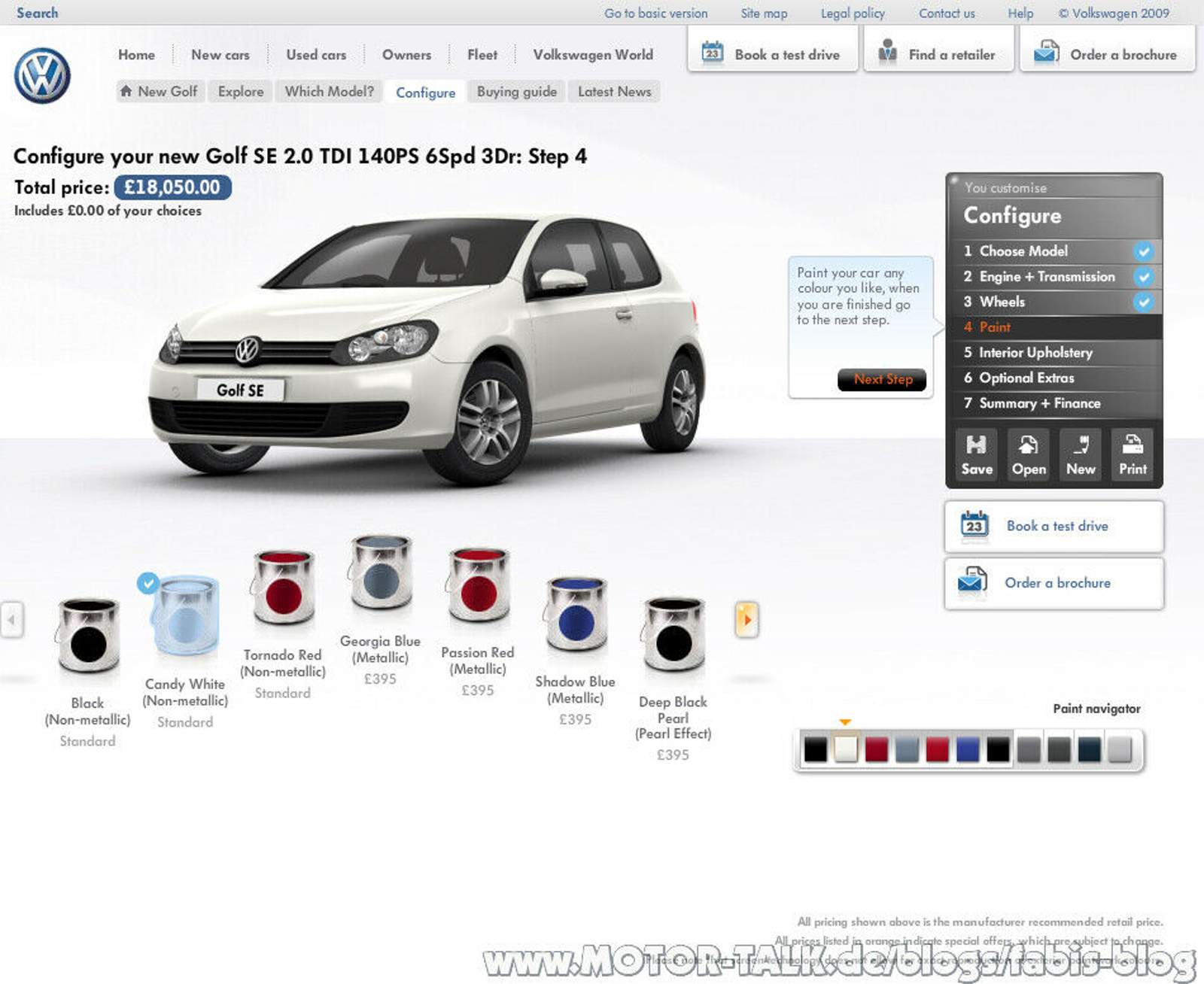This screenshot has height=984, width=1204.
Task: Select the white swatch in Paint navigator
Action: [845, 749]
